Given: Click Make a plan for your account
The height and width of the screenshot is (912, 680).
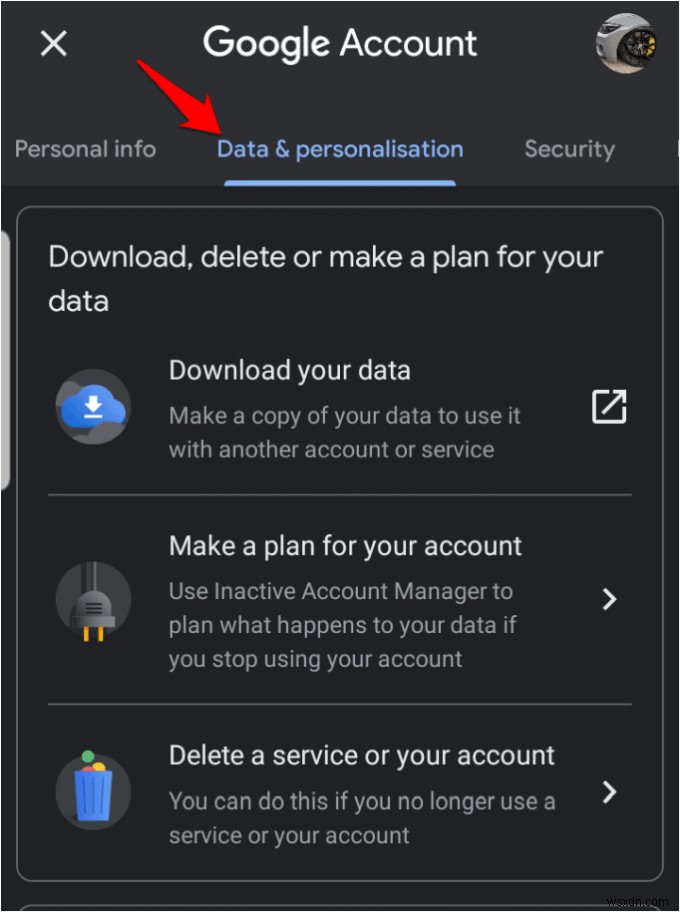Looking at the screenshot, I should [344, 546].
